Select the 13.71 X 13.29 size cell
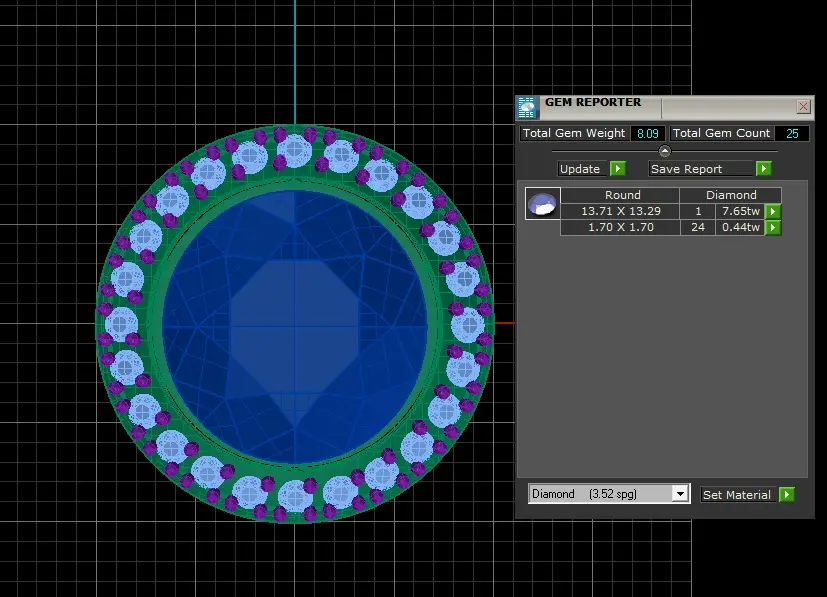 click(x=620, y=211)
